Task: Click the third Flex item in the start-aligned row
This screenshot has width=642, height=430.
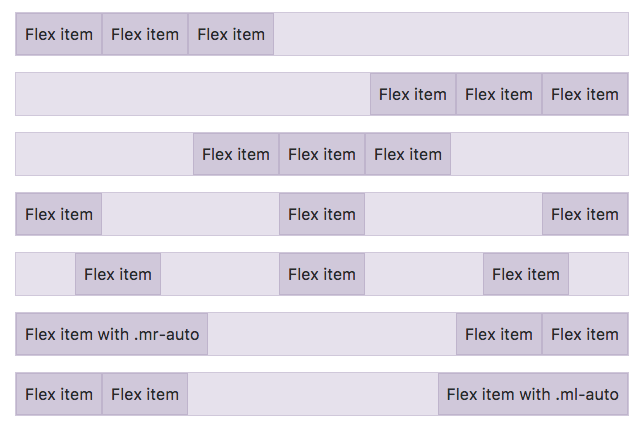Action: click(x=231, y=34)
